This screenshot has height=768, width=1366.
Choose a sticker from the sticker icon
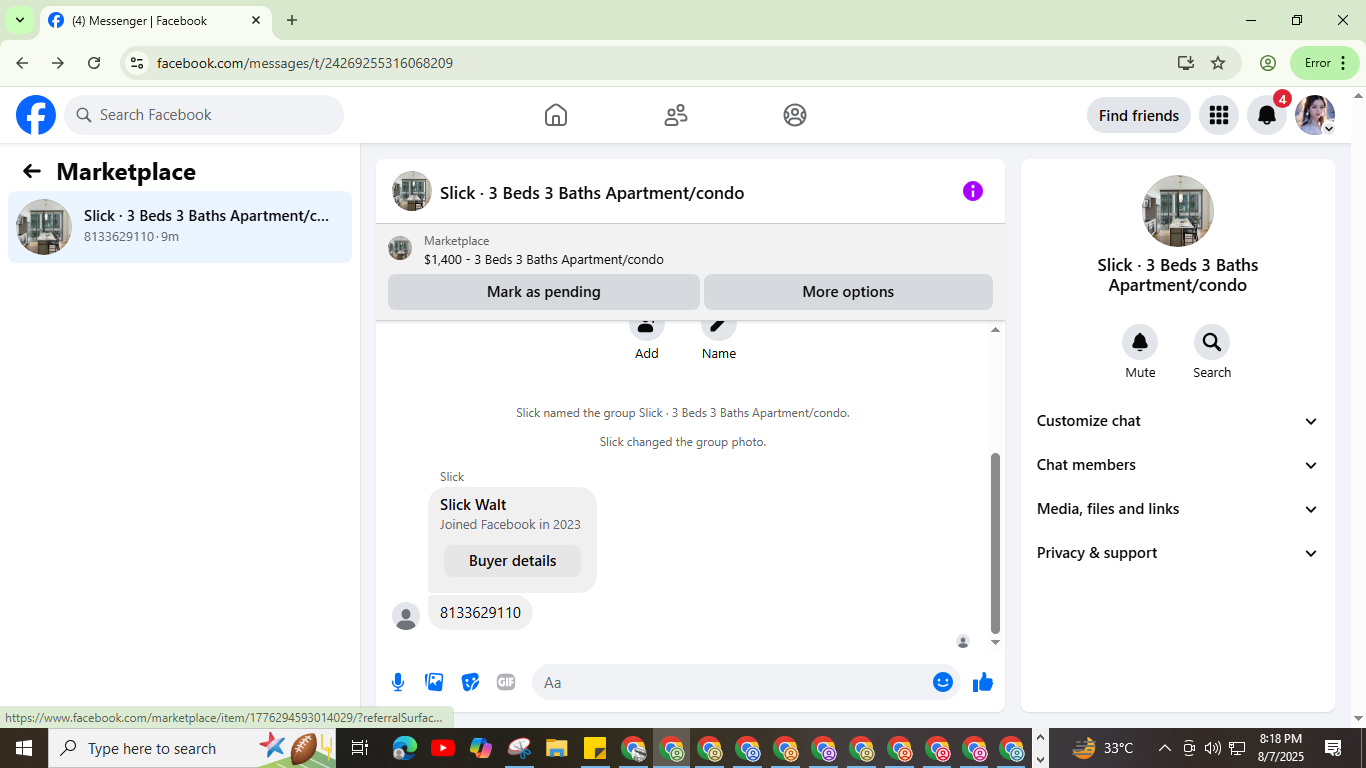point(470,682)
